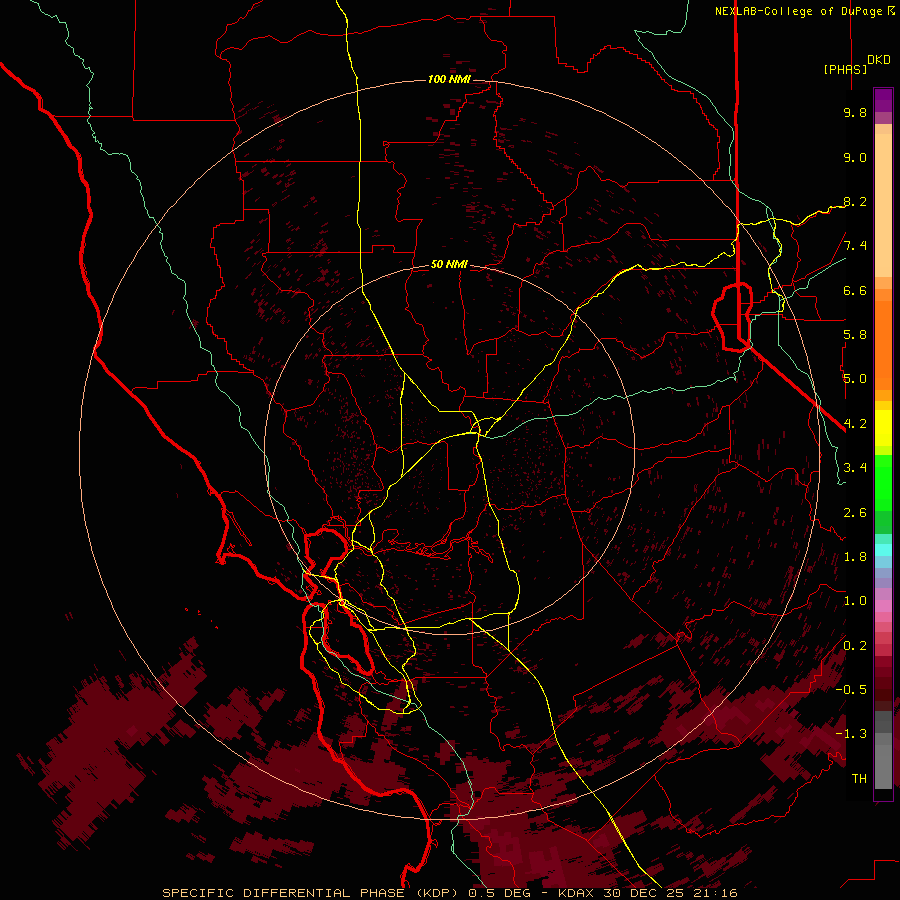Click the 5.0 scale value
Screen dimensions: 900x900
click(x=855, y=379)
